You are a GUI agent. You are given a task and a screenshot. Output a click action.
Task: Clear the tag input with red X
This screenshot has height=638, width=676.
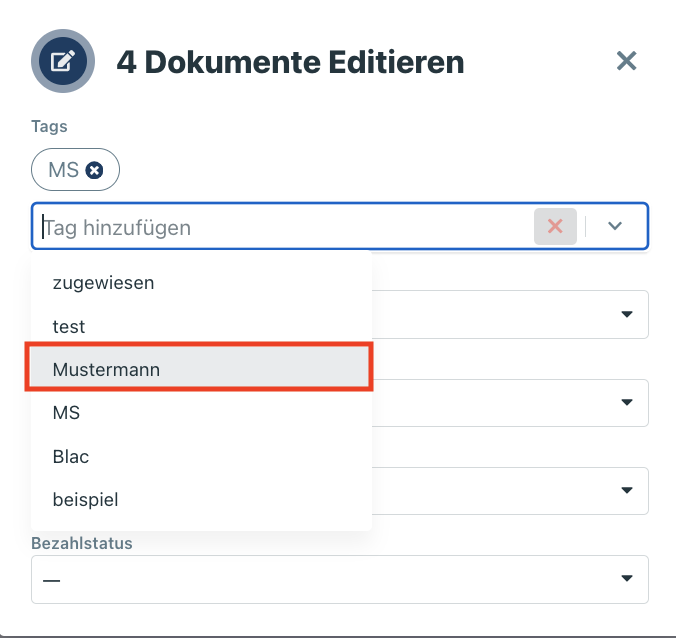555,227
